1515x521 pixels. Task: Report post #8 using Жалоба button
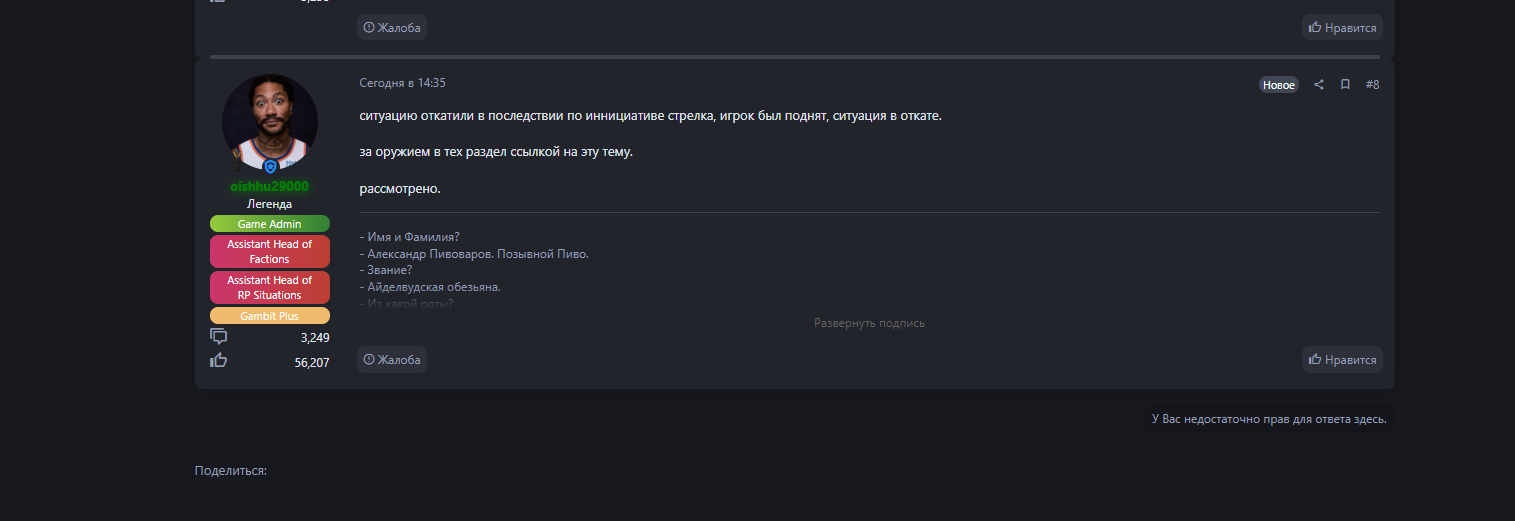[392, 360]
